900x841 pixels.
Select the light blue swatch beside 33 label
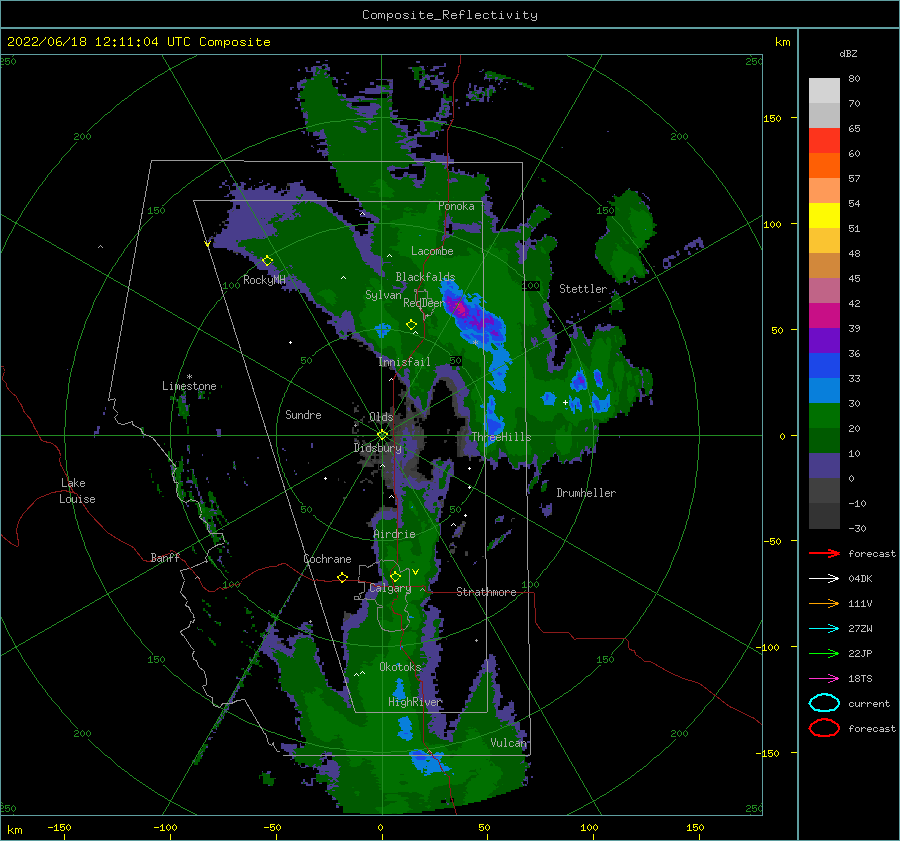point(824,391)
